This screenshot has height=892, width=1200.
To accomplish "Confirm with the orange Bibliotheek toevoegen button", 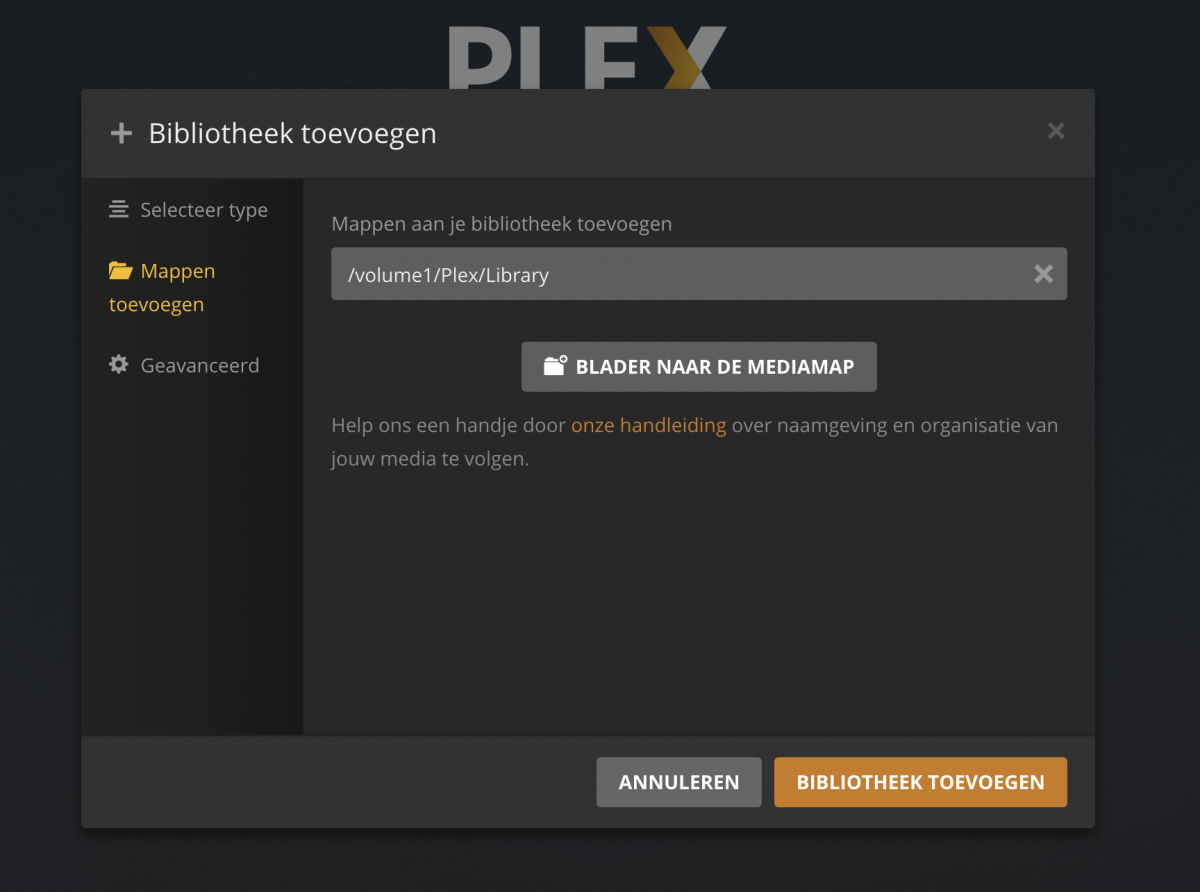I will (920, 782).
